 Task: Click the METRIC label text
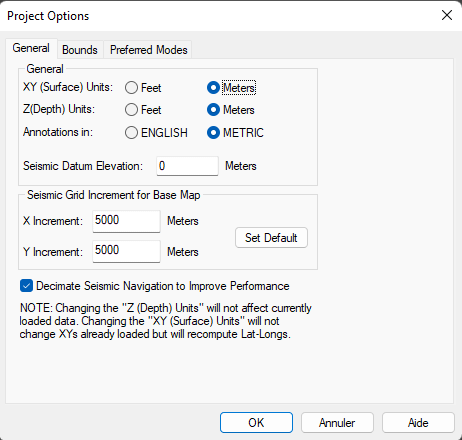[243, 133]
